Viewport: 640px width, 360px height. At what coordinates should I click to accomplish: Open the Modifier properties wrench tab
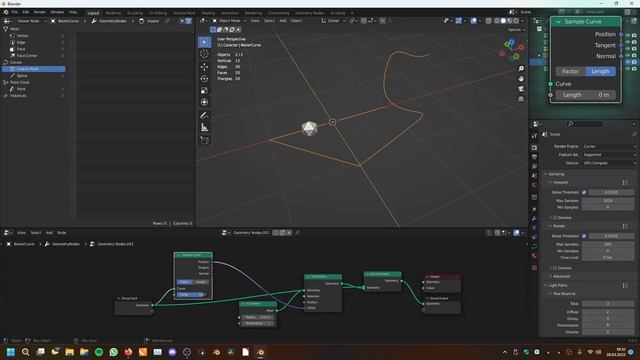(x=534, y=218)
